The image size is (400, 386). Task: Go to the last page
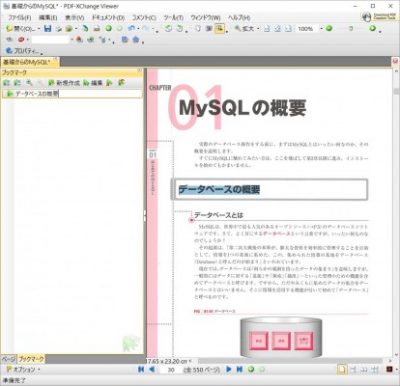click(239, 369)
